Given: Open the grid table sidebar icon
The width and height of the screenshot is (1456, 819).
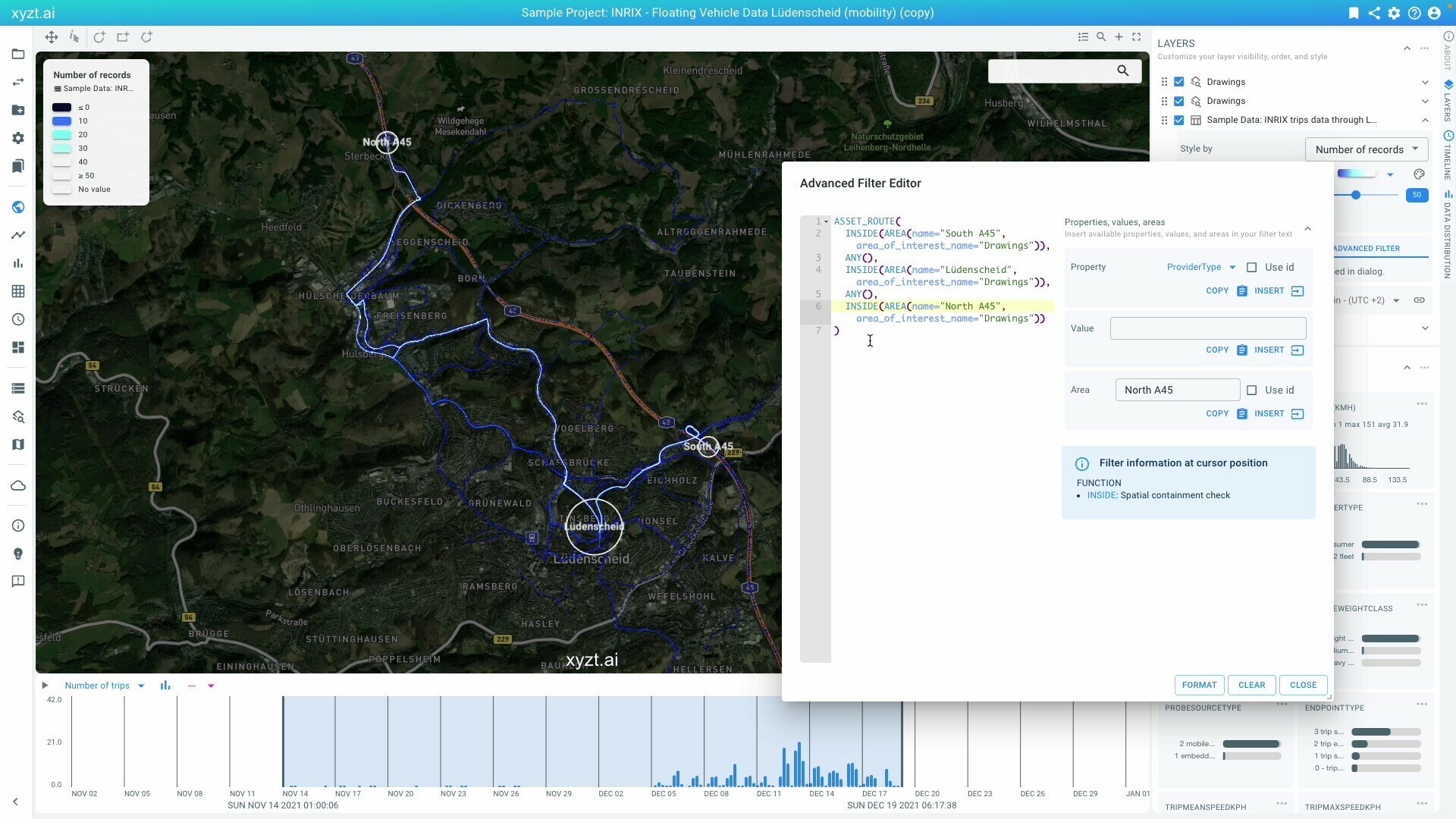Looking at the screenshot, I should tap(18, 291).
